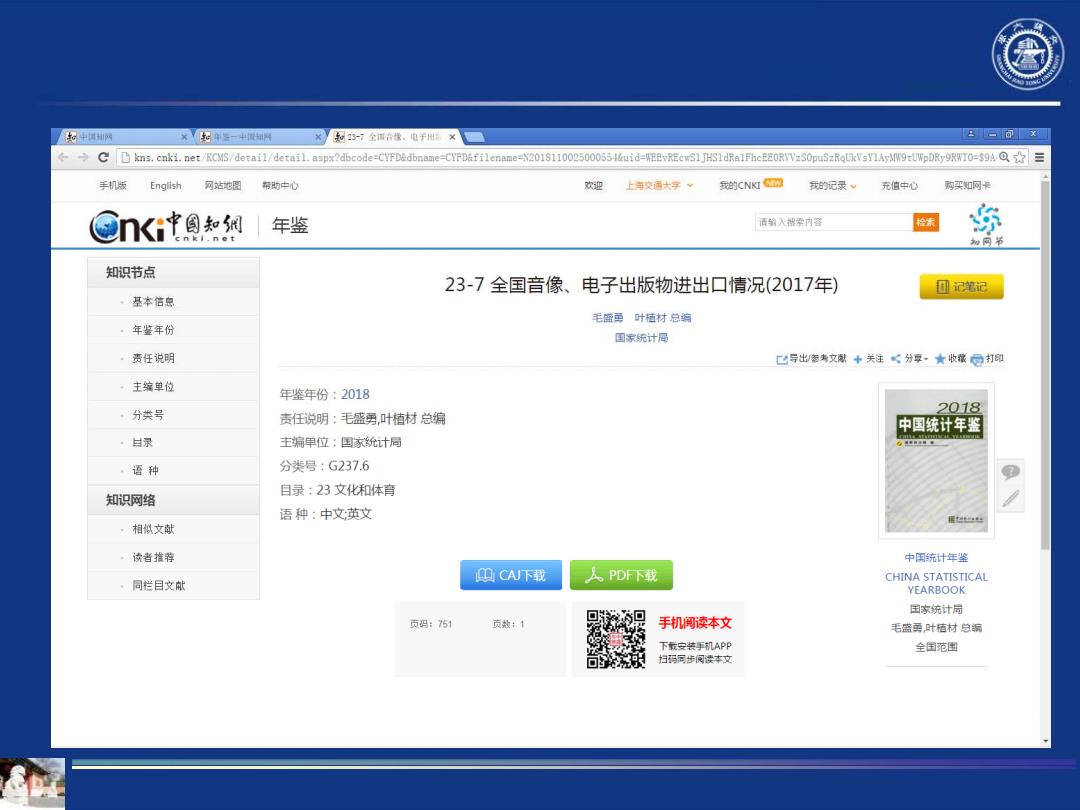Select 同栏目文献 in the sidebar
Image resolution: width=1080 pixels, height=810 pixels.
159,585
